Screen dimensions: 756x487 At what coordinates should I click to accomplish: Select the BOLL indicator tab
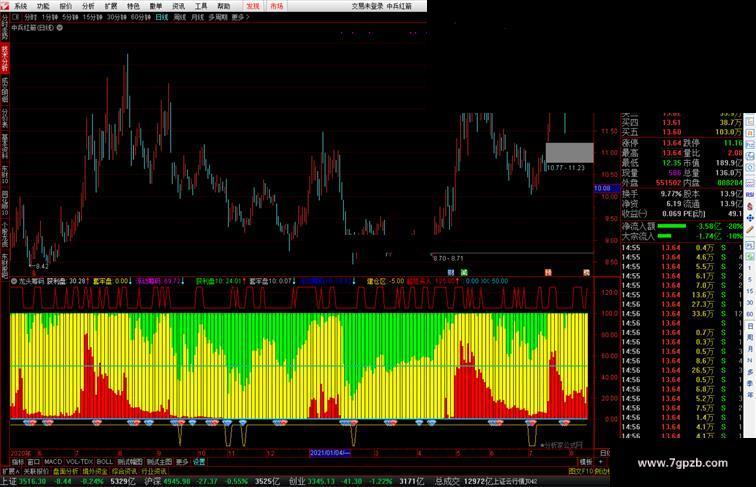[105, 461]
